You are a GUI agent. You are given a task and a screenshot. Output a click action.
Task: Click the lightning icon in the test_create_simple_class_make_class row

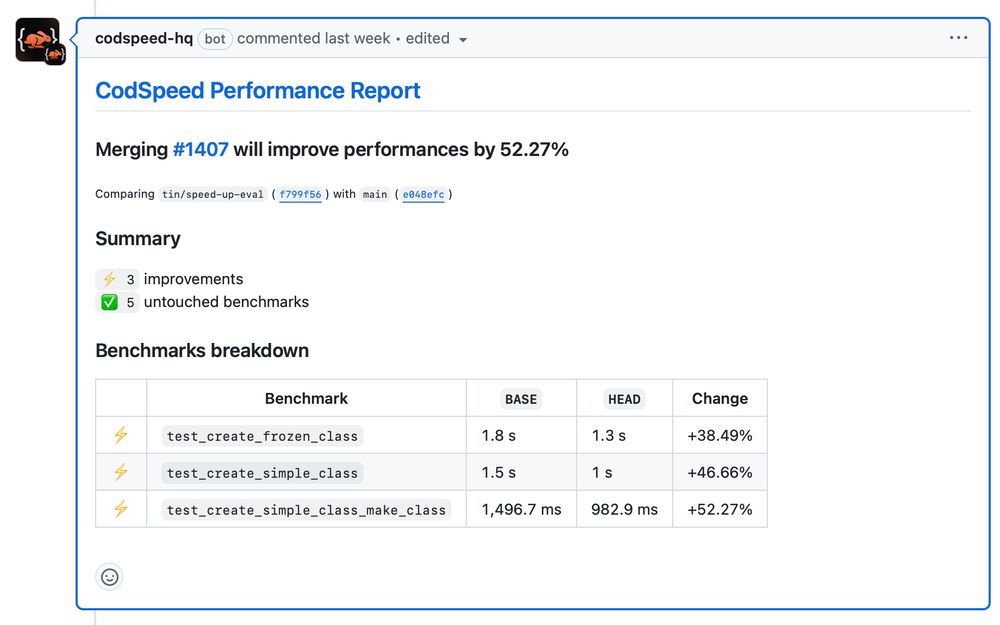[121, 509]
